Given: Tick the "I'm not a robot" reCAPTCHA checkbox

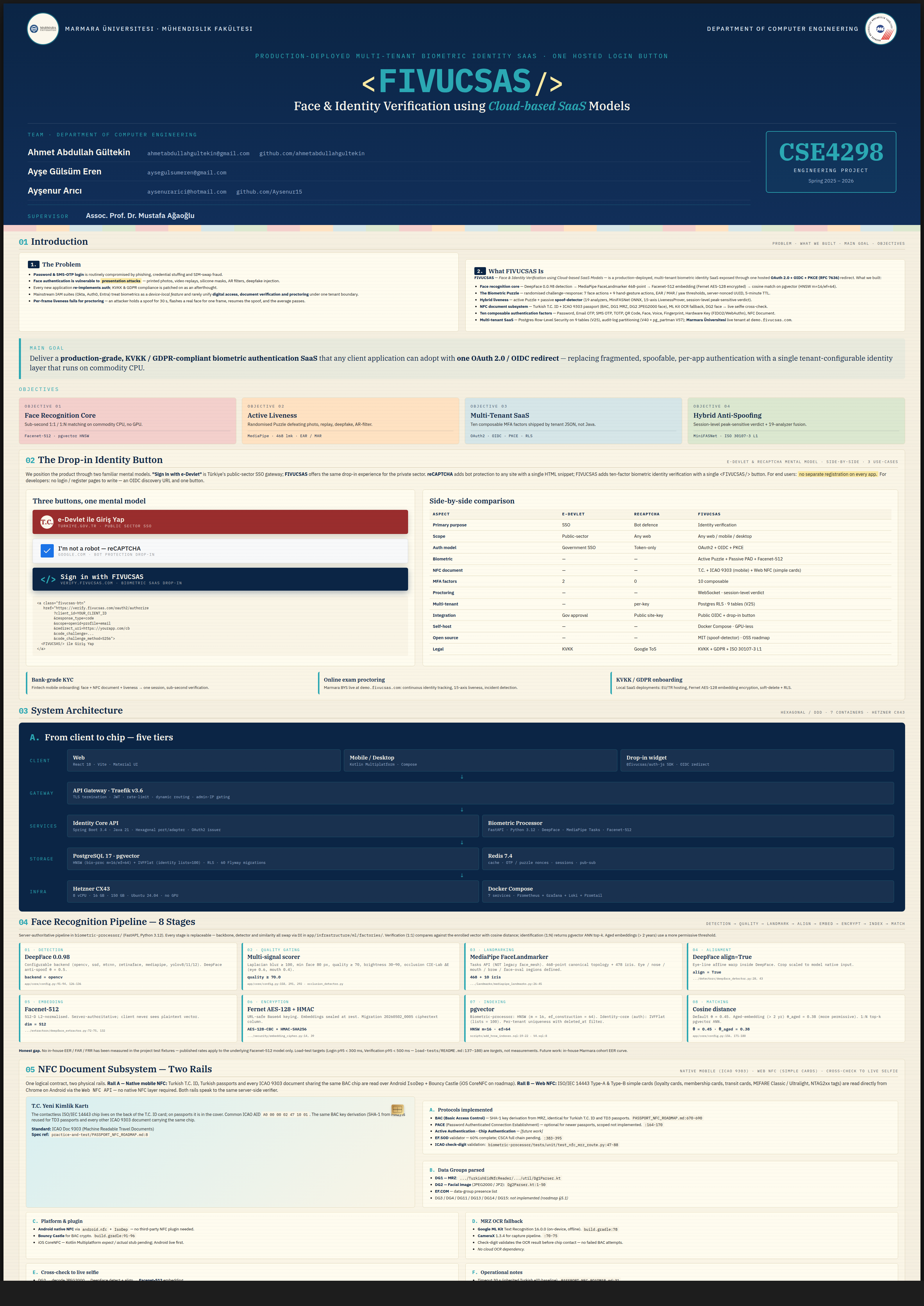Looking at the screenshot, I should pyautogui.click(x=47, y=550).
